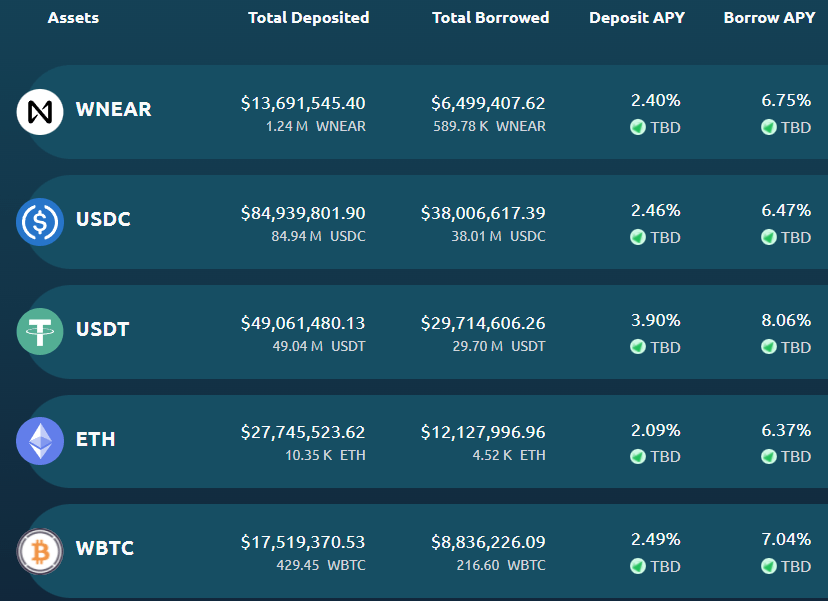The width and height of the screenshot is (828, 601).
Task: Click the ETH Ethereum diamond icon
Action: pos(40,441)
